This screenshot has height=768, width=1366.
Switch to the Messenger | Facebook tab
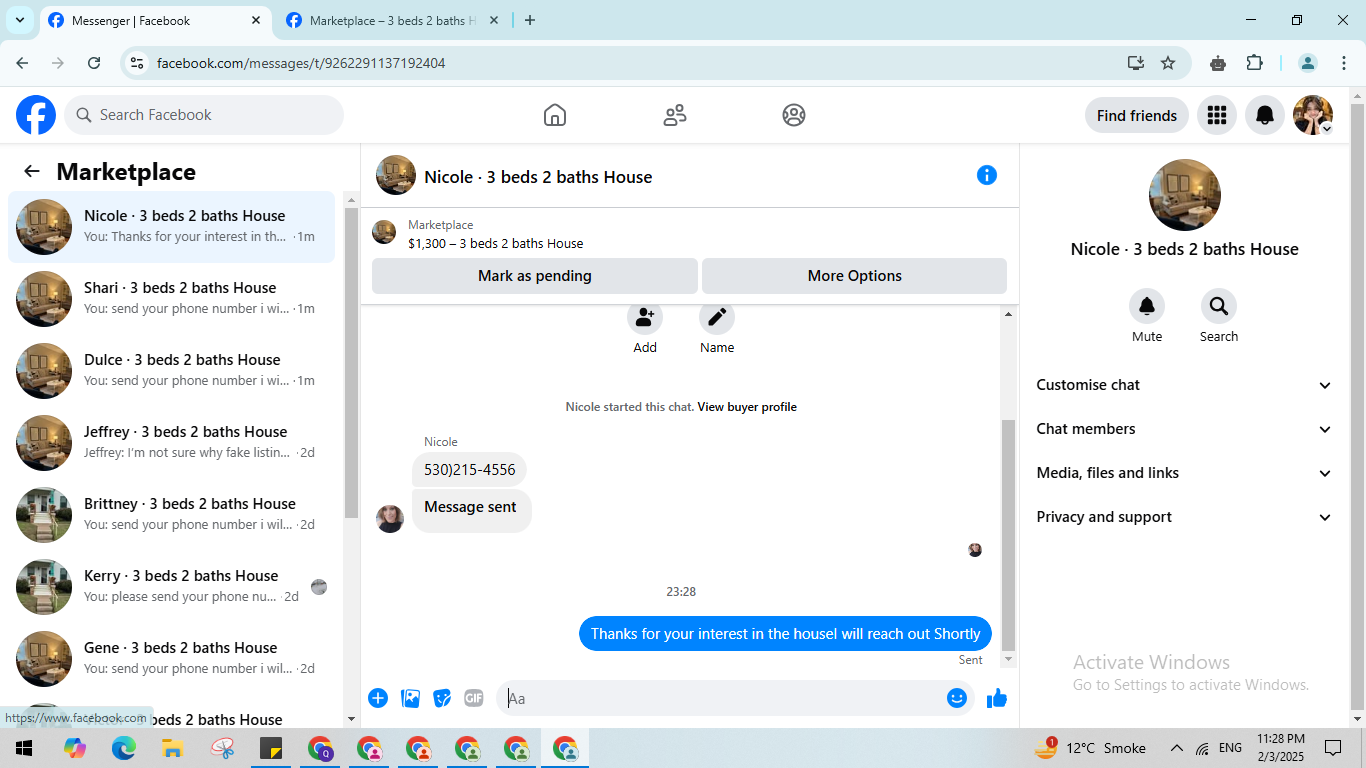(x=155, y=21)
